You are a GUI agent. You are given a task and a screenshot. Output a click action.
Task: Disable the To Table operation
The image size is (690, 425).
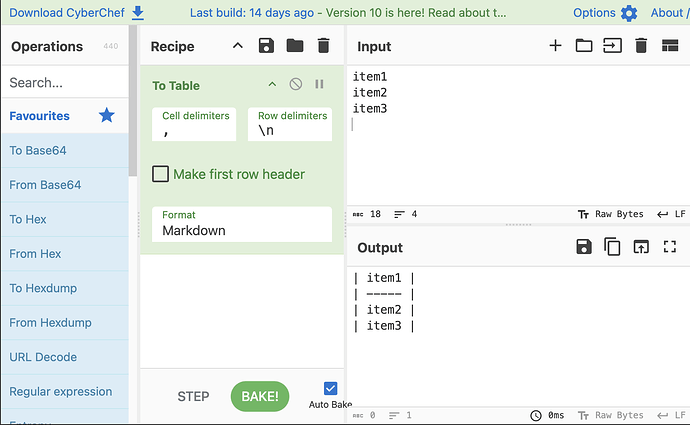pyautogui.click(x=296, y=84)
